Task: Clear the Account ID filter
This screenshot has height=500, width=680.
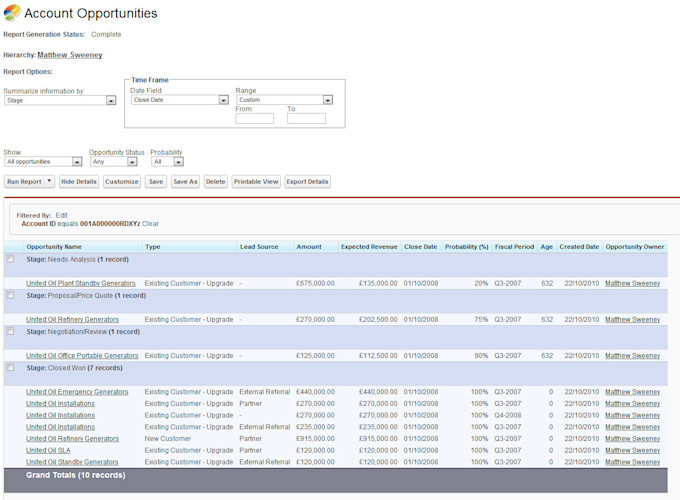Action: (150, 223)
